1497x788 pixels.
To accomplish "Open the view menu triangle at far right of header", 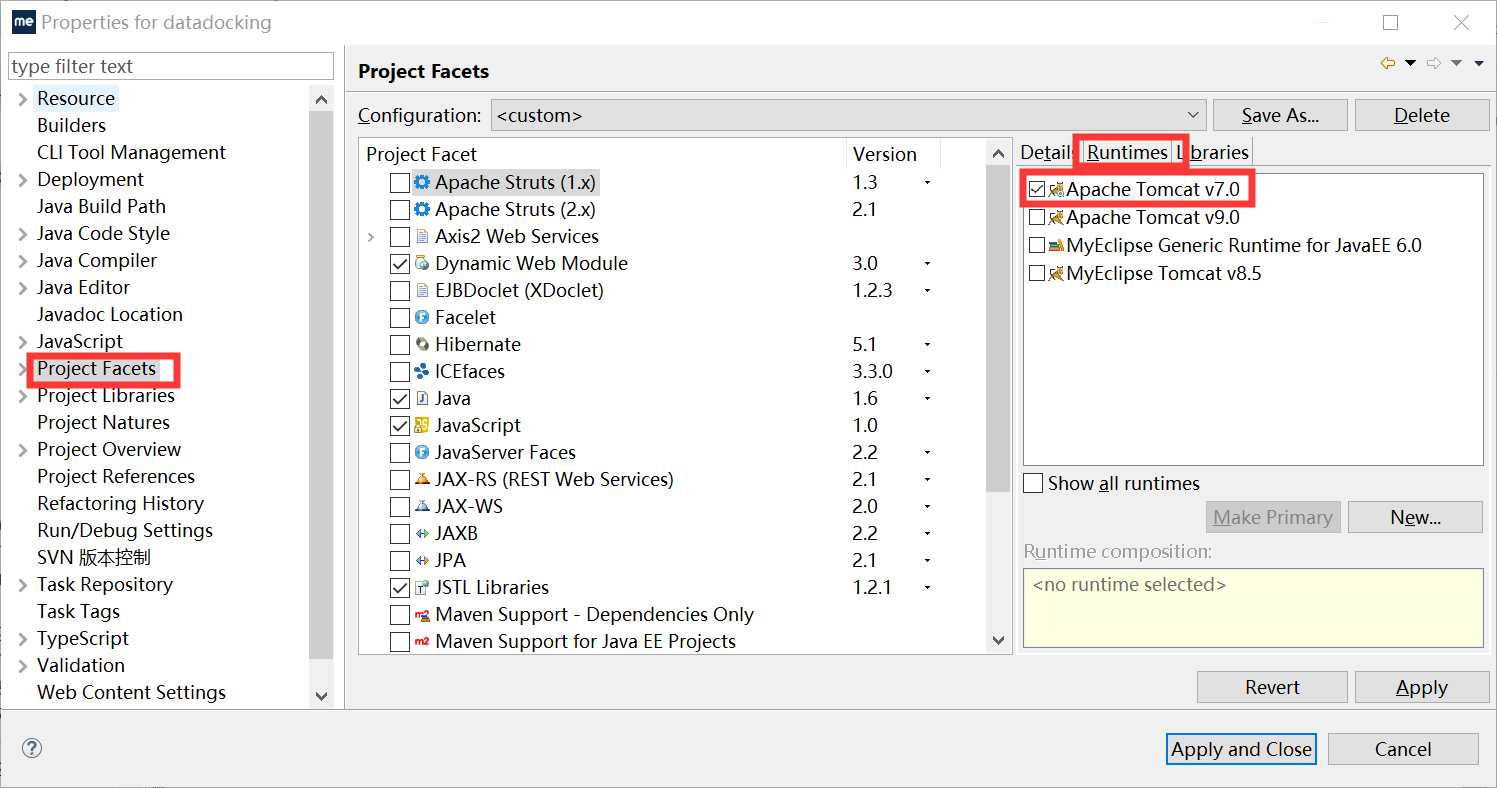I will coord(1478,63).
